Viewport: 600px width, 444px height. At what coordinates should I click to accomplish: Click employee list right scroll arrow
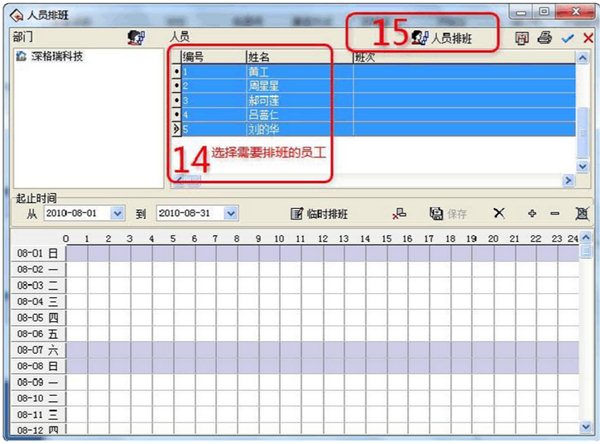[x=568, y=180]
